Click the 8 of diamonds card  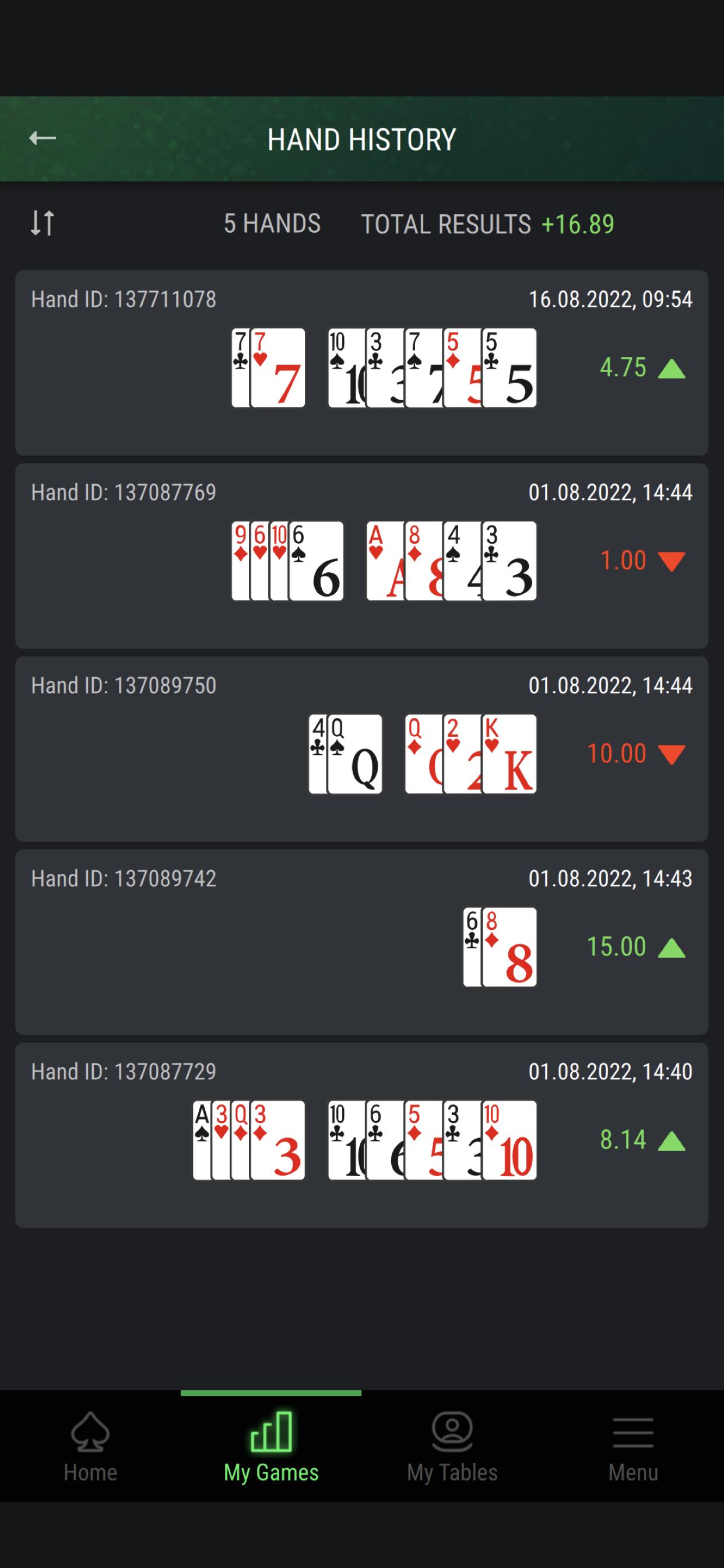(509, 947)
